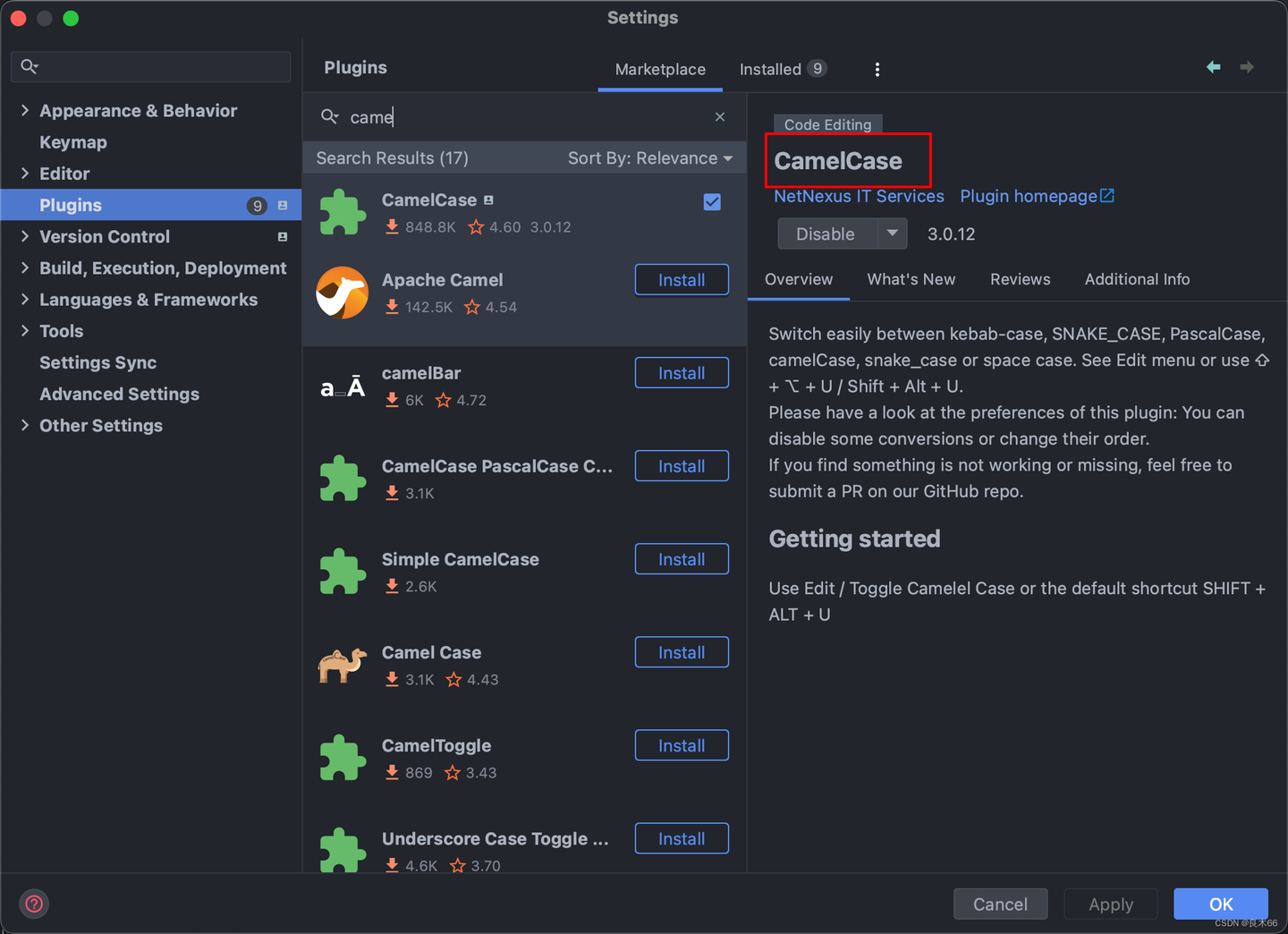The width and height of the screenshot is (1288, 934).
Task: Install the Apache Camel plugin
Action: (x=682, y=280)
